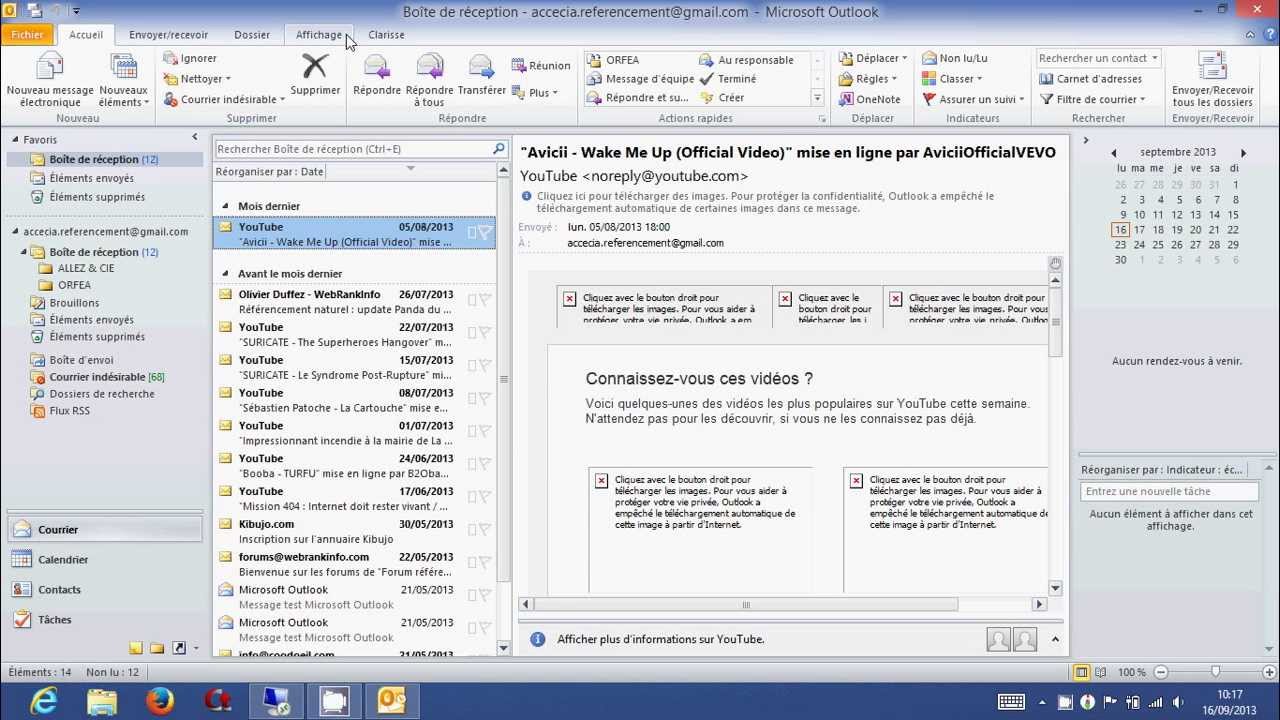Screen dimensions: 1280x720
Task: Click in Rechercher un contact field
Action: [x=1098, y=59]
